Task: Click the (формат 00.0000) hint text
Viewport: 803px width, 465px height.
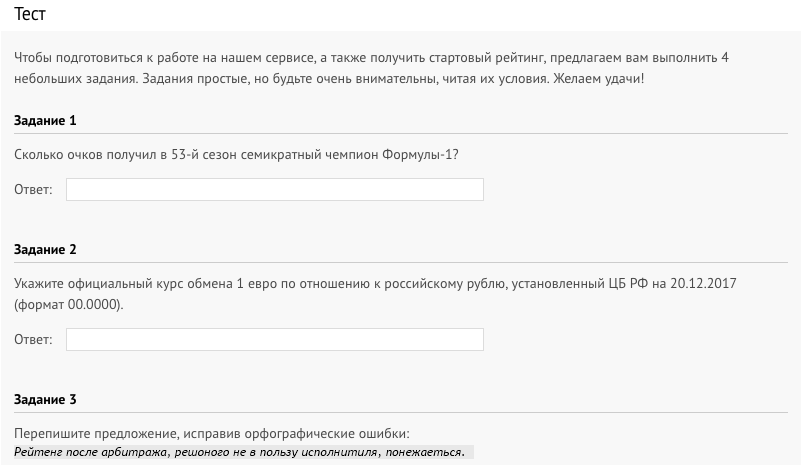Action: (69, 305)
